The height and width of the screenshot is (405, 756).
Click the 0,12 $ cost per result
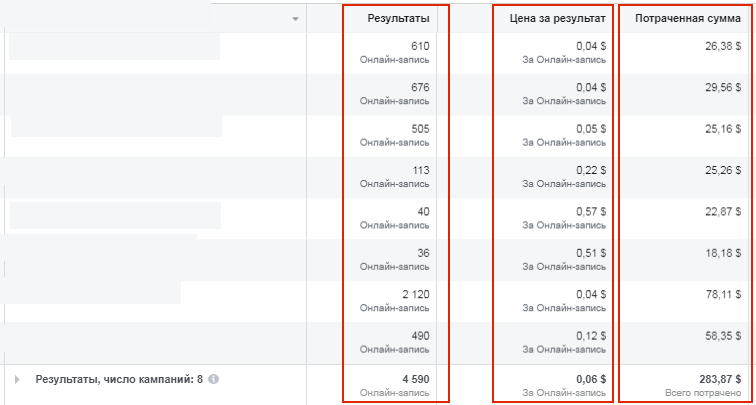pos(591,336)
